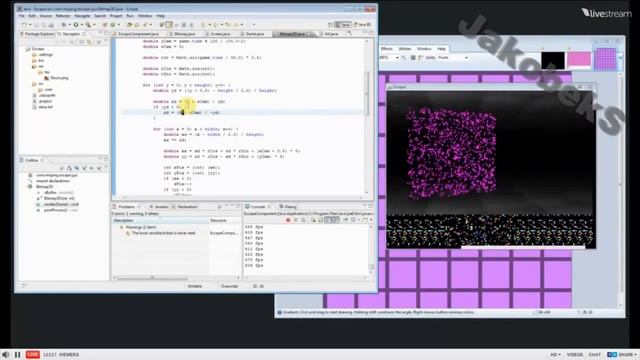Viewport: 640px width, 360px height.
Task: Select import declarations in the Outline
Action: click(53, 181)
